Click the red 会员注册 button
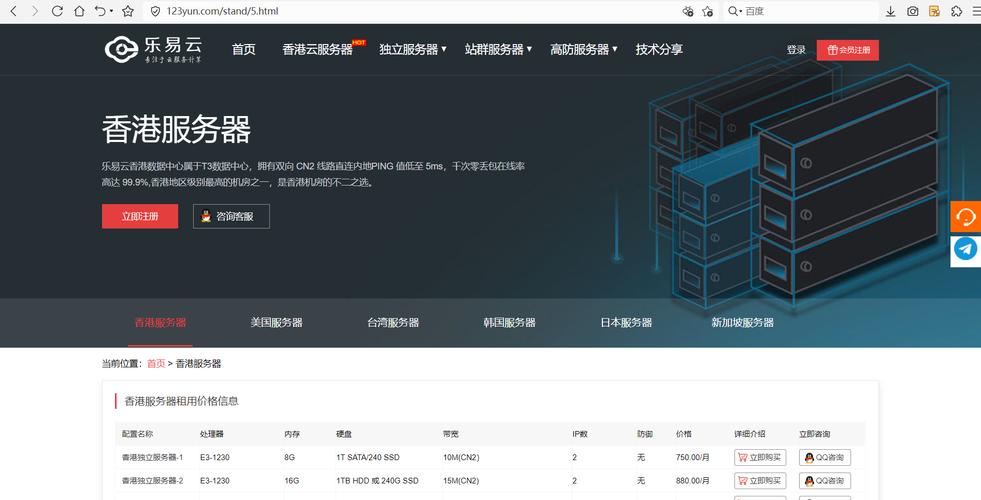The width and height of the screenshot is (981, 500). click(x=848, y=50)
